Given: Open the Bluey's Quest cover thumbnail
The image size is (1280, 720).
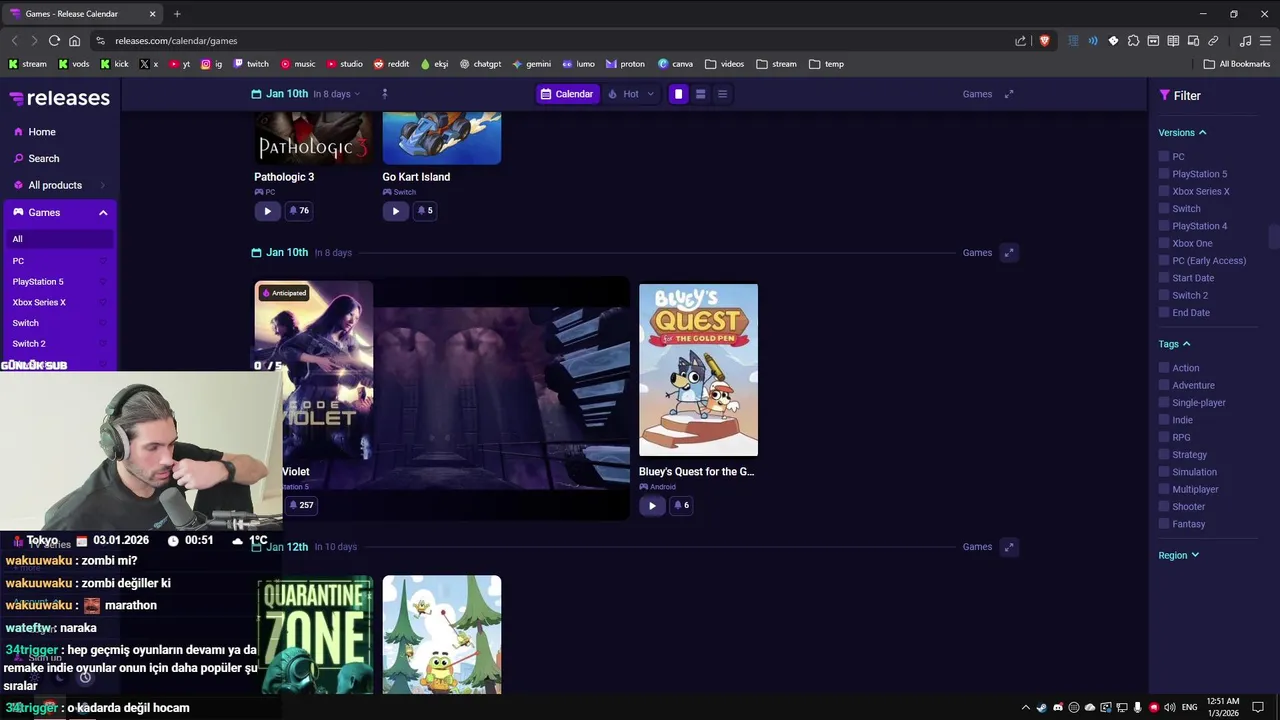Looking at the screenshot, I should (x=698, y=370).
